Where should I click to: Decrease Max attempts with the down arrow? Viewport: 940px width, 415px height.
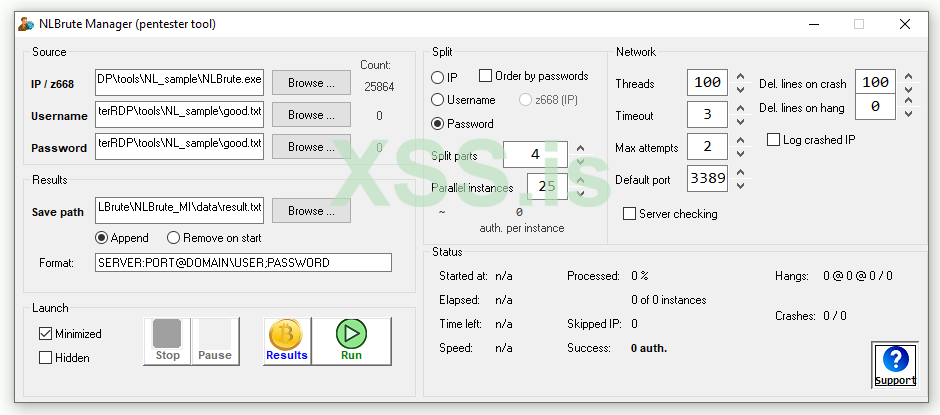(x=740, y=154)
